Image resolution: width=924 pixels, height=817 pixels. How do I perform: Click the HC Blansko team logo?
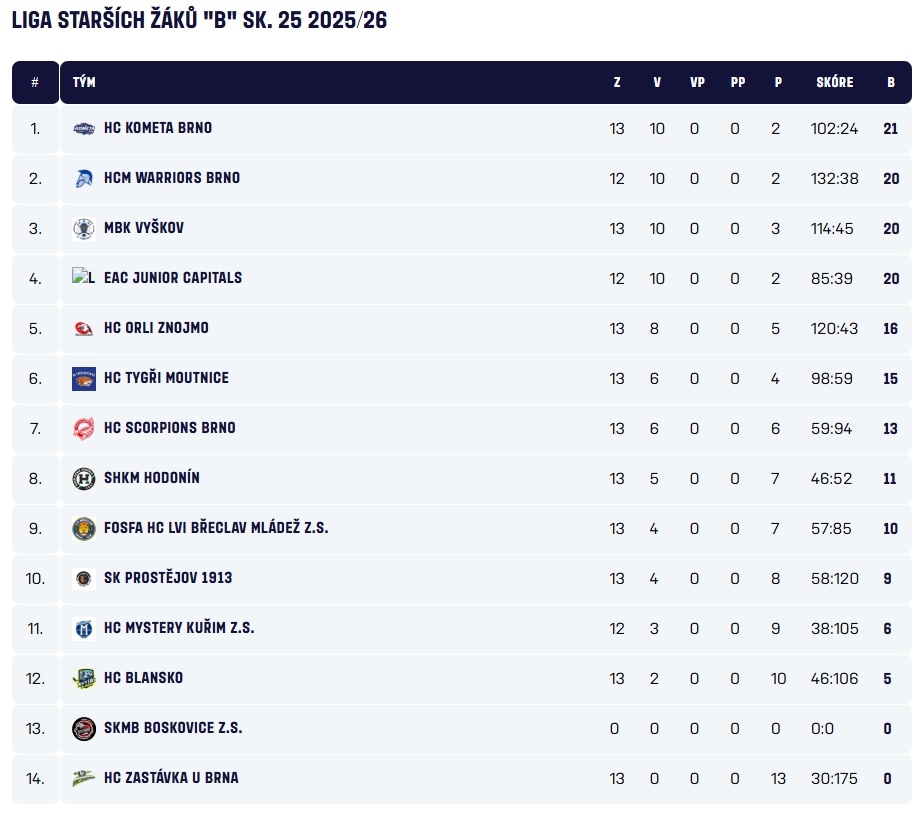click(x=84, y=678)
